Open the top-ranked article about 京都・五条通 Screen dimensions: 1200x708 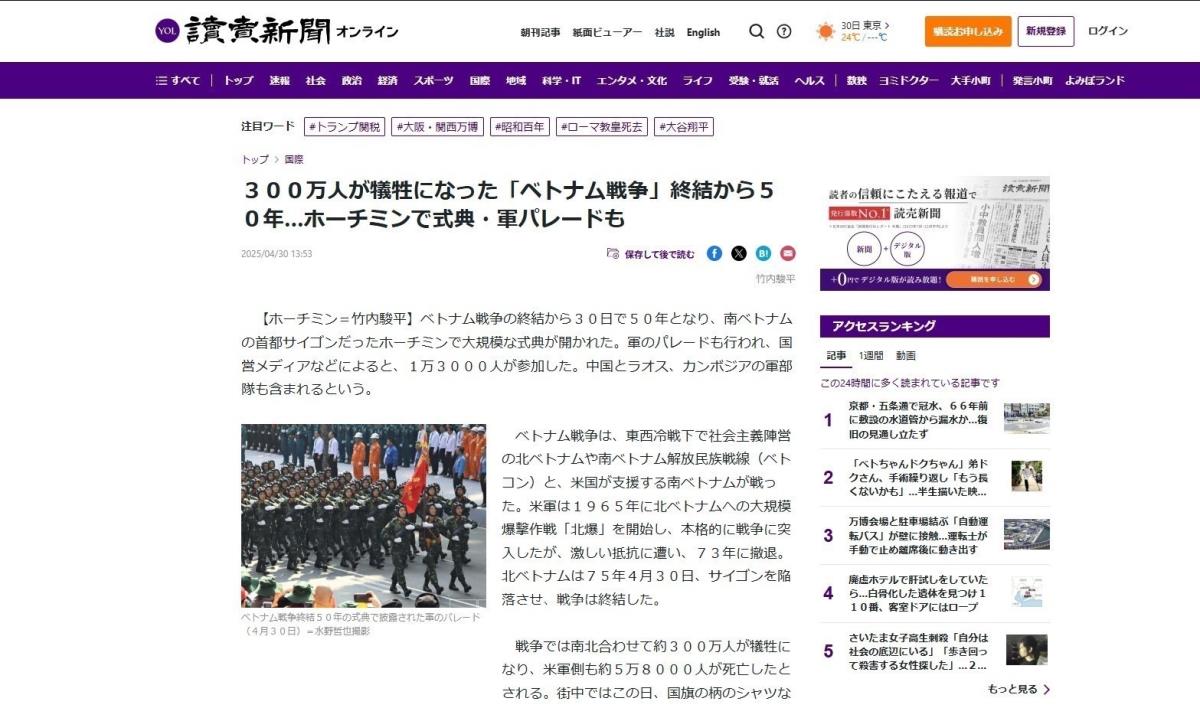(x=918, y=419)
